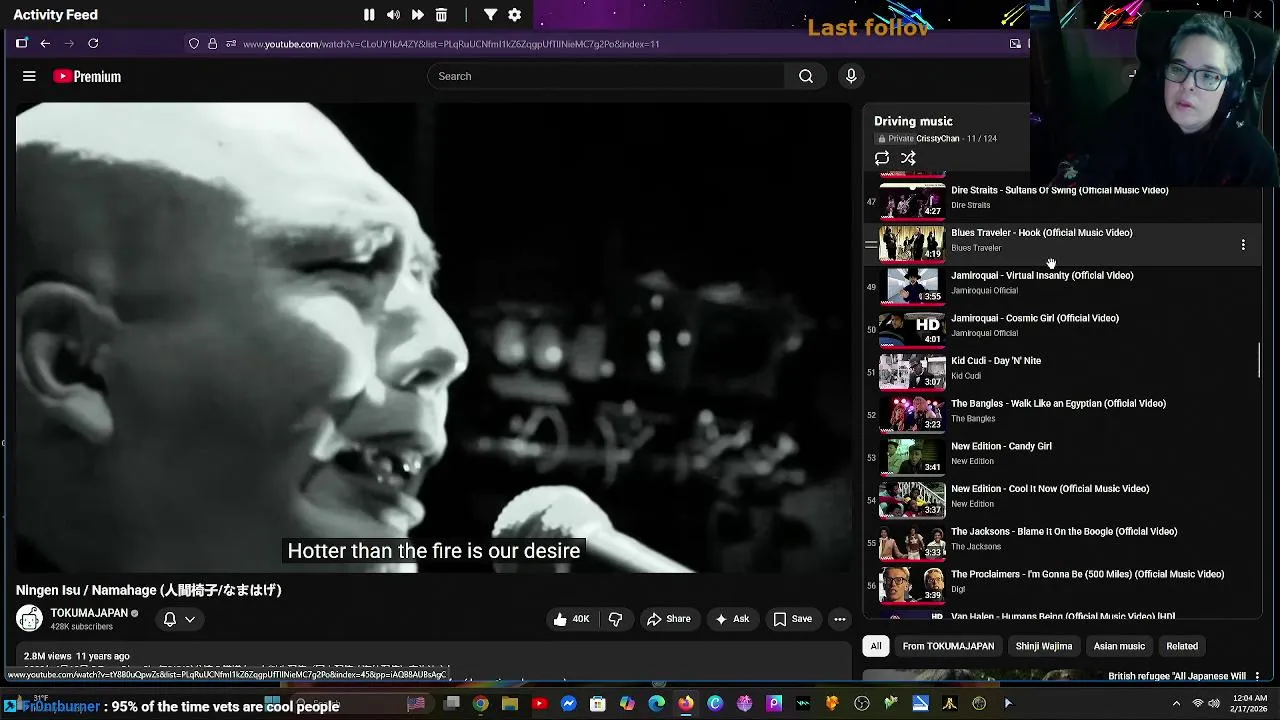
Task: Show hidden system tray icons chevron
Action: [x=1176, y=704]
